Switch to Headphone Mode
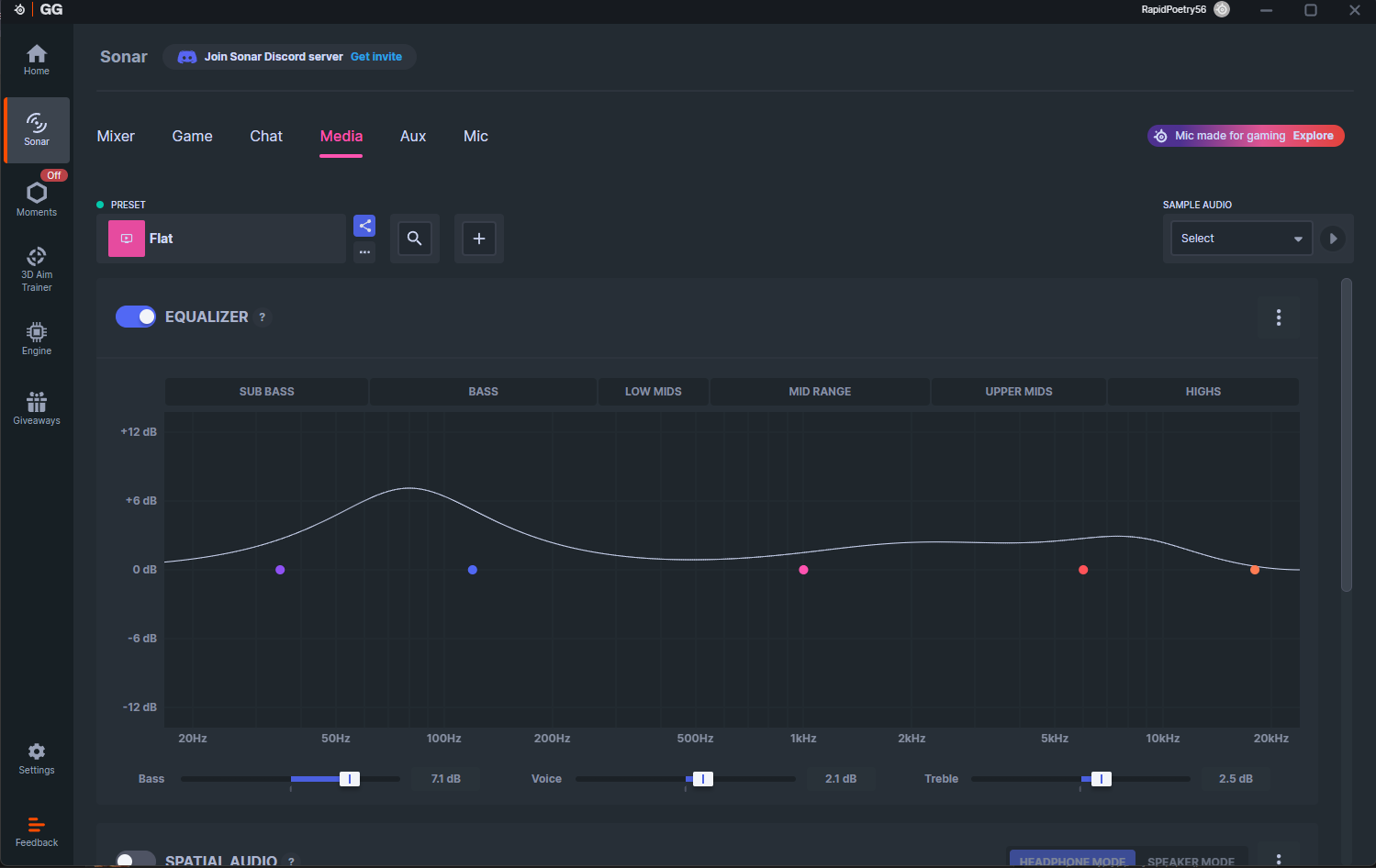The height and width of the screenshot is (868, 1376). pos(1072,860)
